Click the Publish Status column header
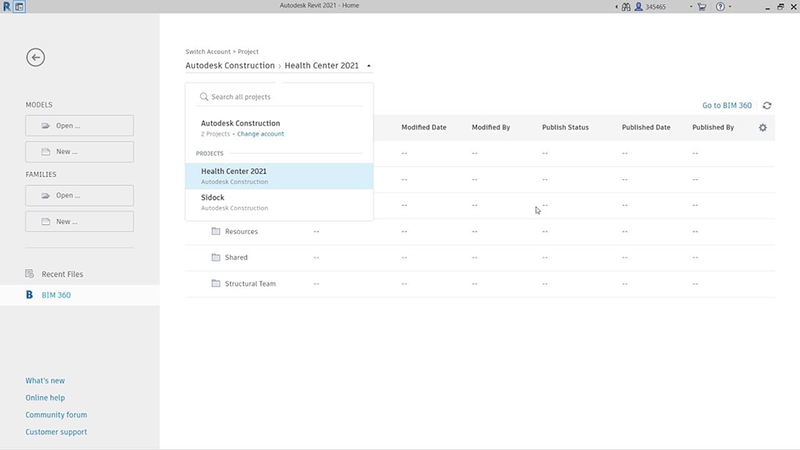800x450 pixels. point(565,128)
